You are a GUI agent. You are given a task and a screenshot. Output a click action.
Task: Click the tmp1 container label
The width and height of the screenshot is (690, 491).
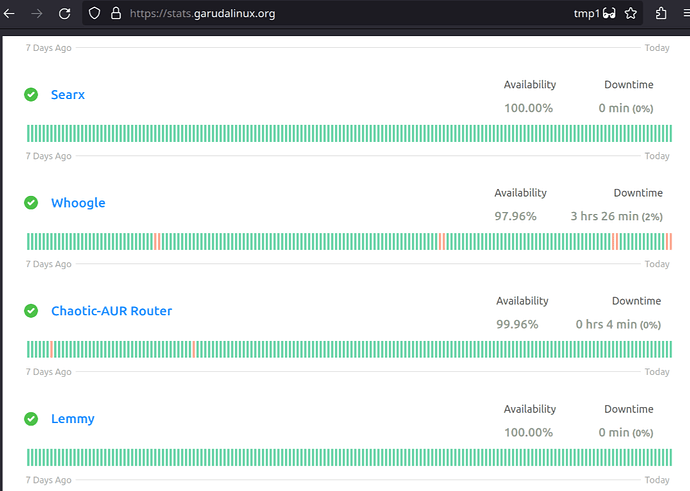tap(587, 14)
